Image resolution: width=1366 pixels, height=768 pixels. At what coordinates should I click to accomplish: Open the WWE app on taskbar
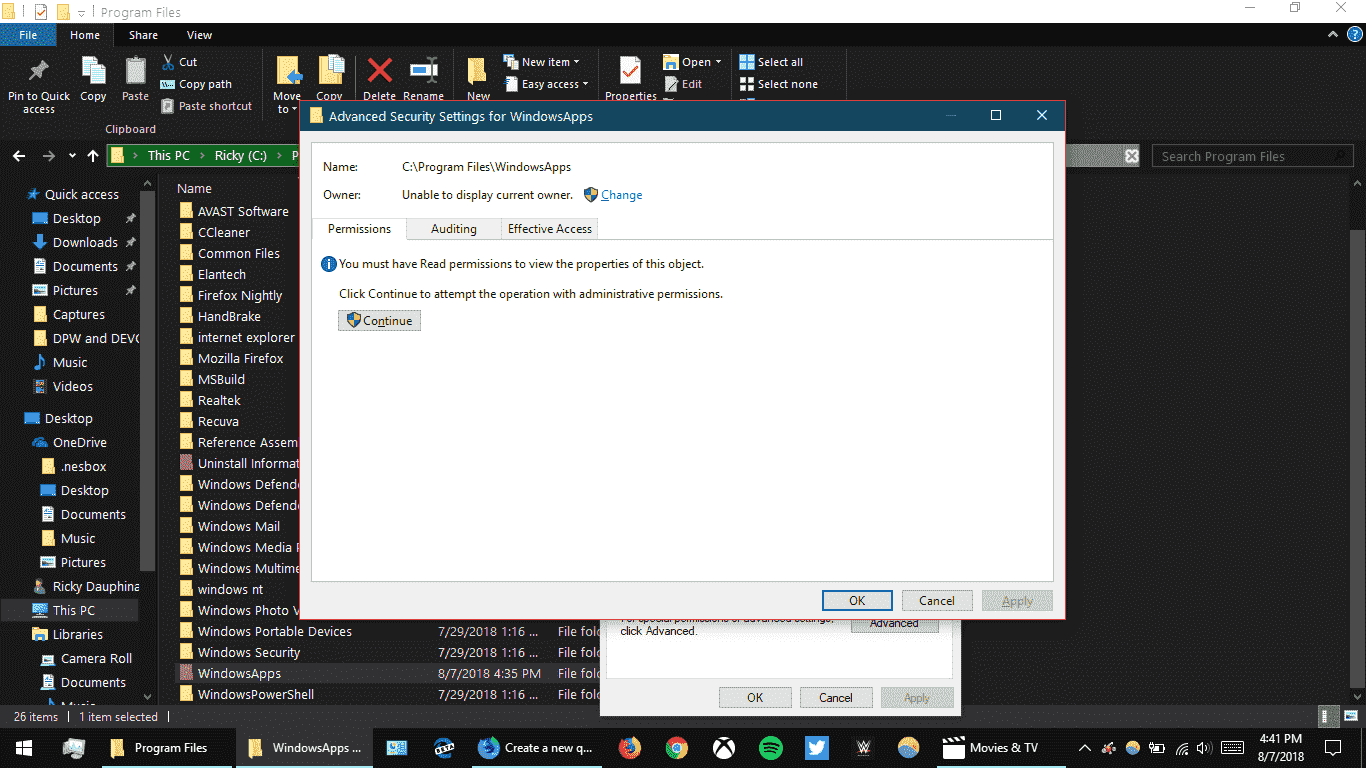pos(863,747)
